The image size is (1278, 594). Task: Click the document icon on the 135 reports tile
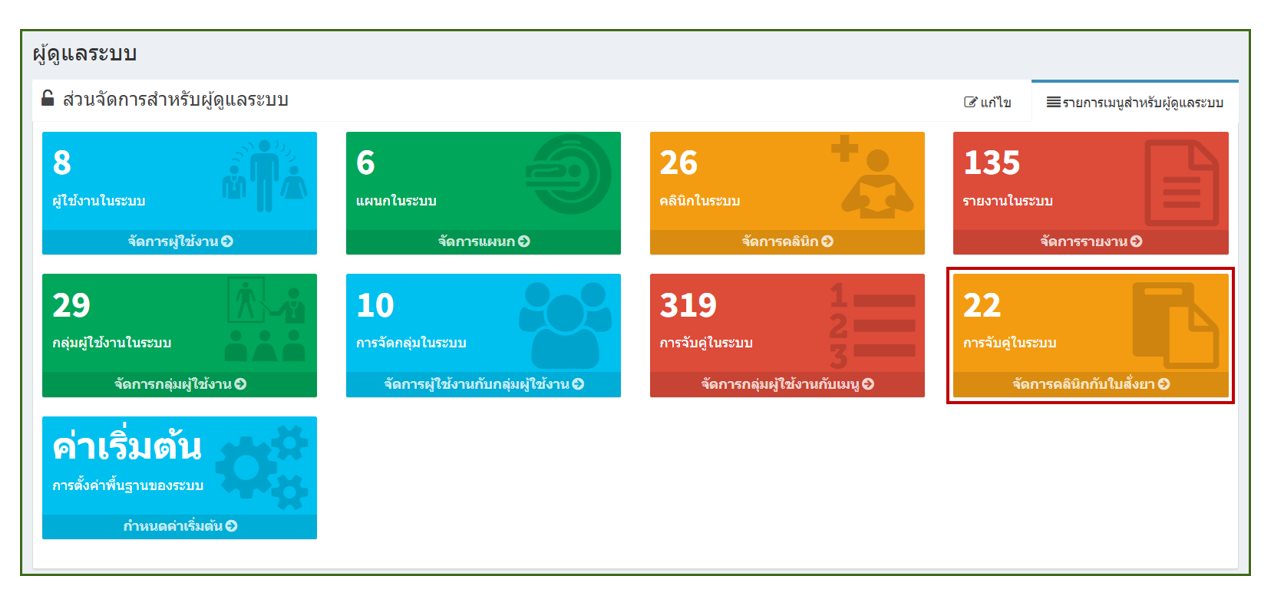pyautogui.click(x=1181, y=182)
